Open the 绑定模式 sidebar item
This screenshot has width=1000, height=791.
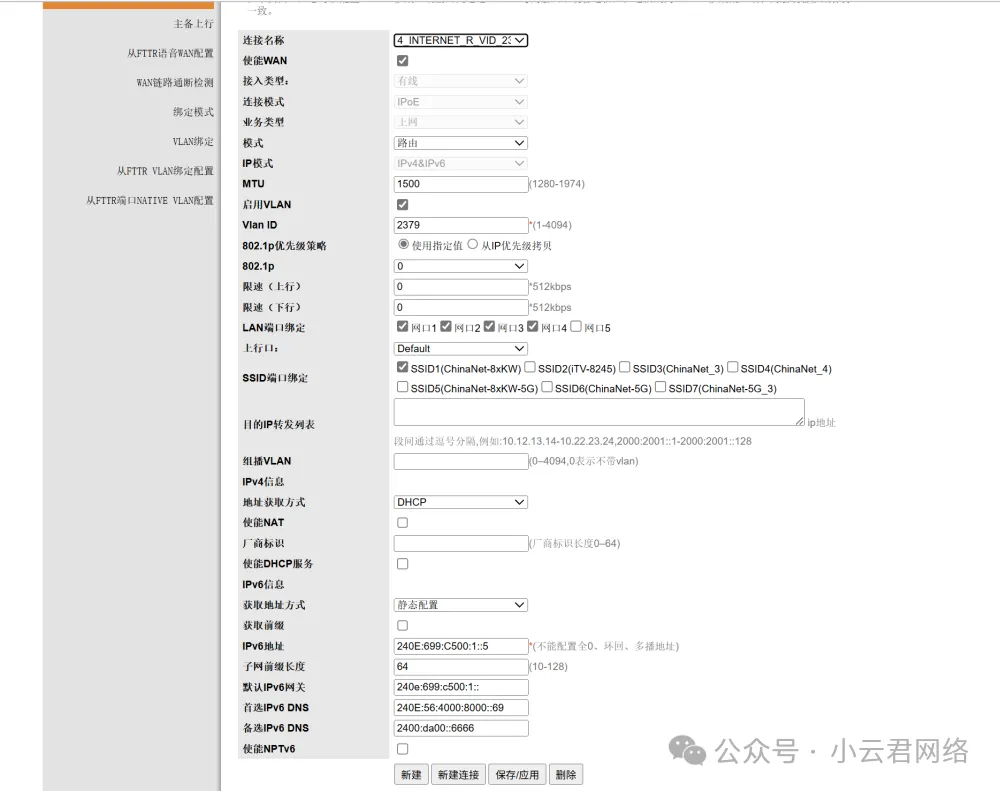pos(193,112)
